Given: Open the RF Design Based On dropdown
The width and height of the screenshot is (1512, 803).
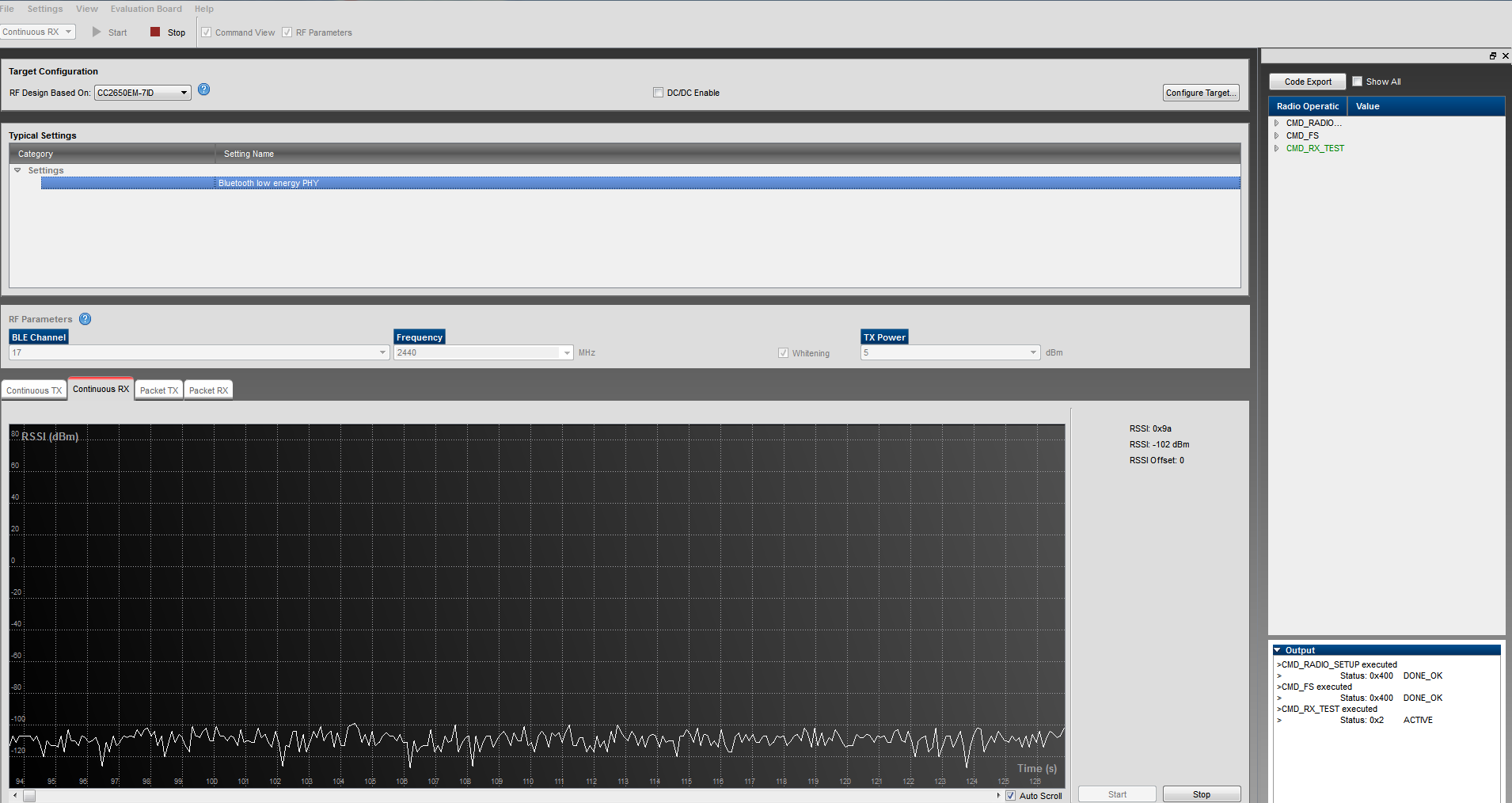Looking at the screenshot, I should [142, 93].
